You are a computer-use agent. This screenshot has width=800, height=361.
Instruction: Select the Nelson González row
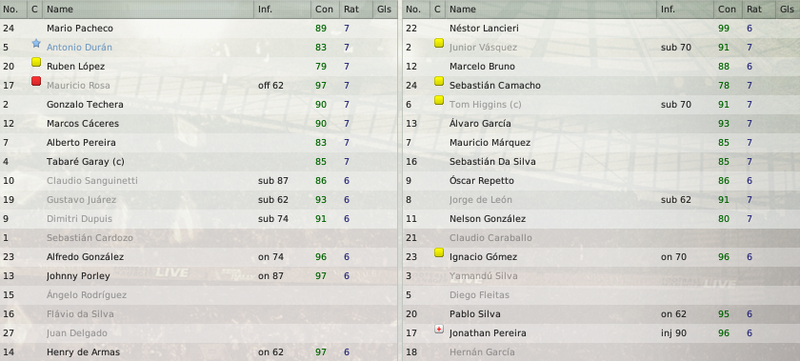601,219
